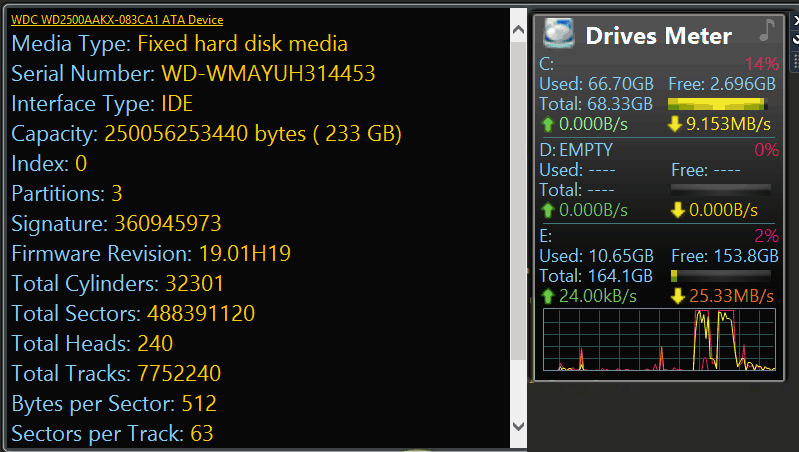
Task: Click the drive activity graph in Drives Meter
Action: click(x=659, y=339)
